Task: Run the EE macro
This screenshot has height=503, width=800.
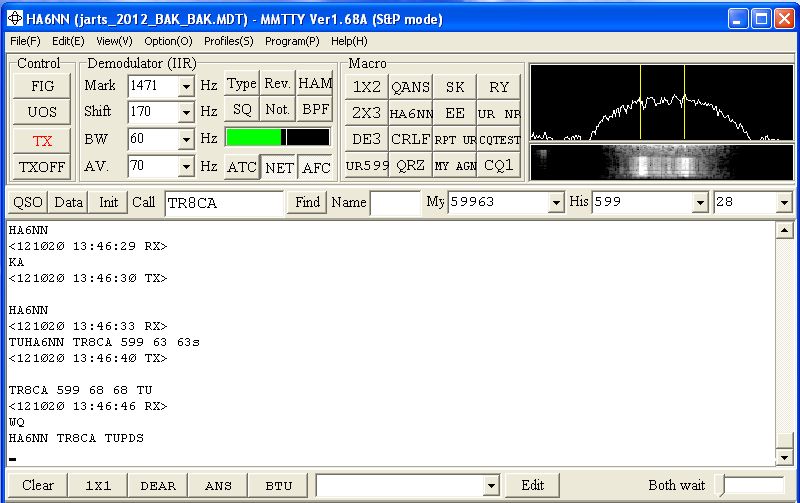Action: coord(455,113)
